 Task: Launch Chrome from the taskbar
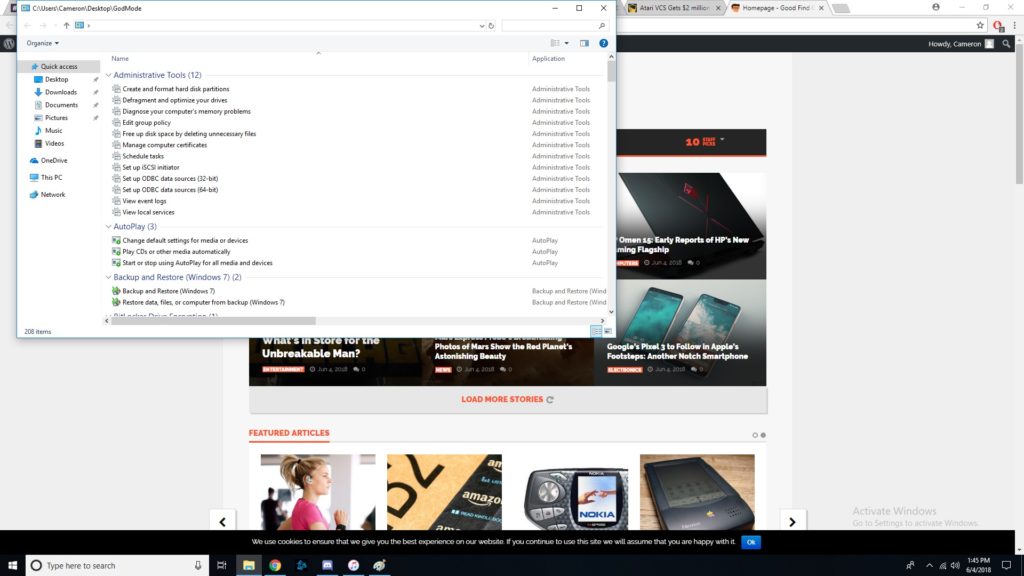[x=275, y=565]
